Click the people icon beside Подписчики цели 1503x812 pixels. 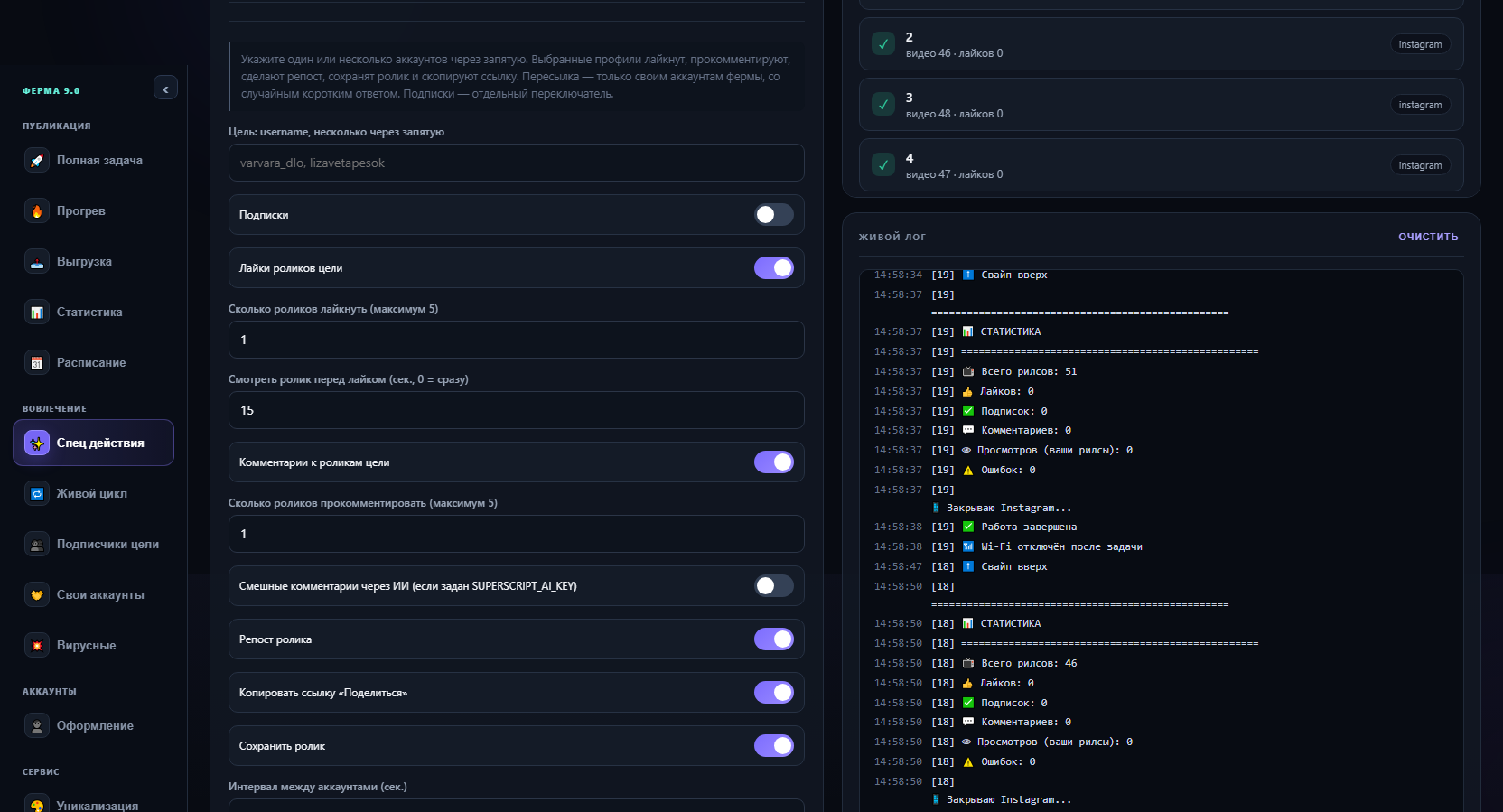(37, 545)
